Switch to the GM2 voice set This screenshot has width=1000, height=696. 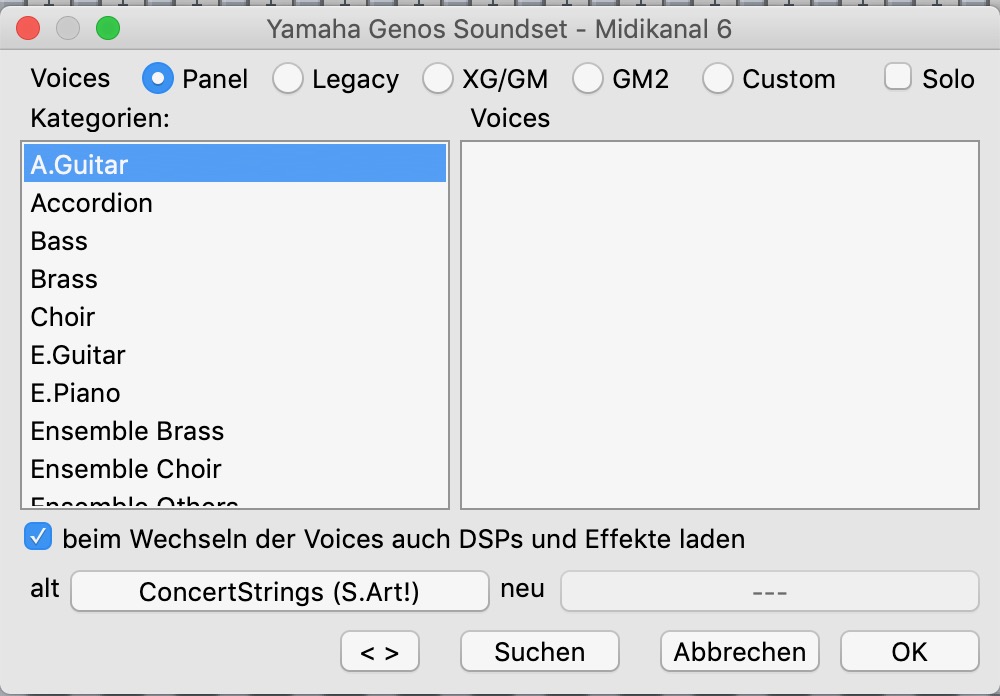click(x=587, y=78)
